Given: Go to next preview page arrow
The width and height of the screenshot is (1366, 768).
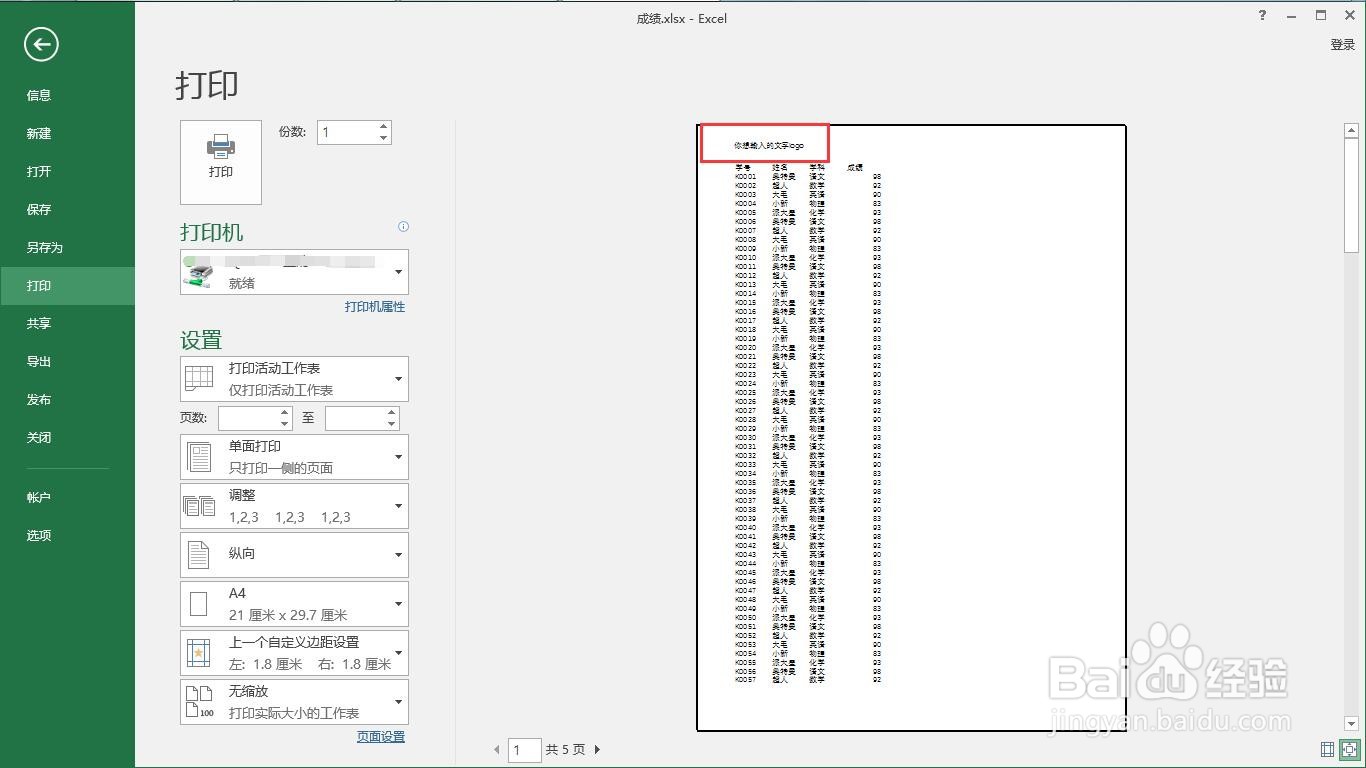Looking at the screenshot, I should [598, 749].
